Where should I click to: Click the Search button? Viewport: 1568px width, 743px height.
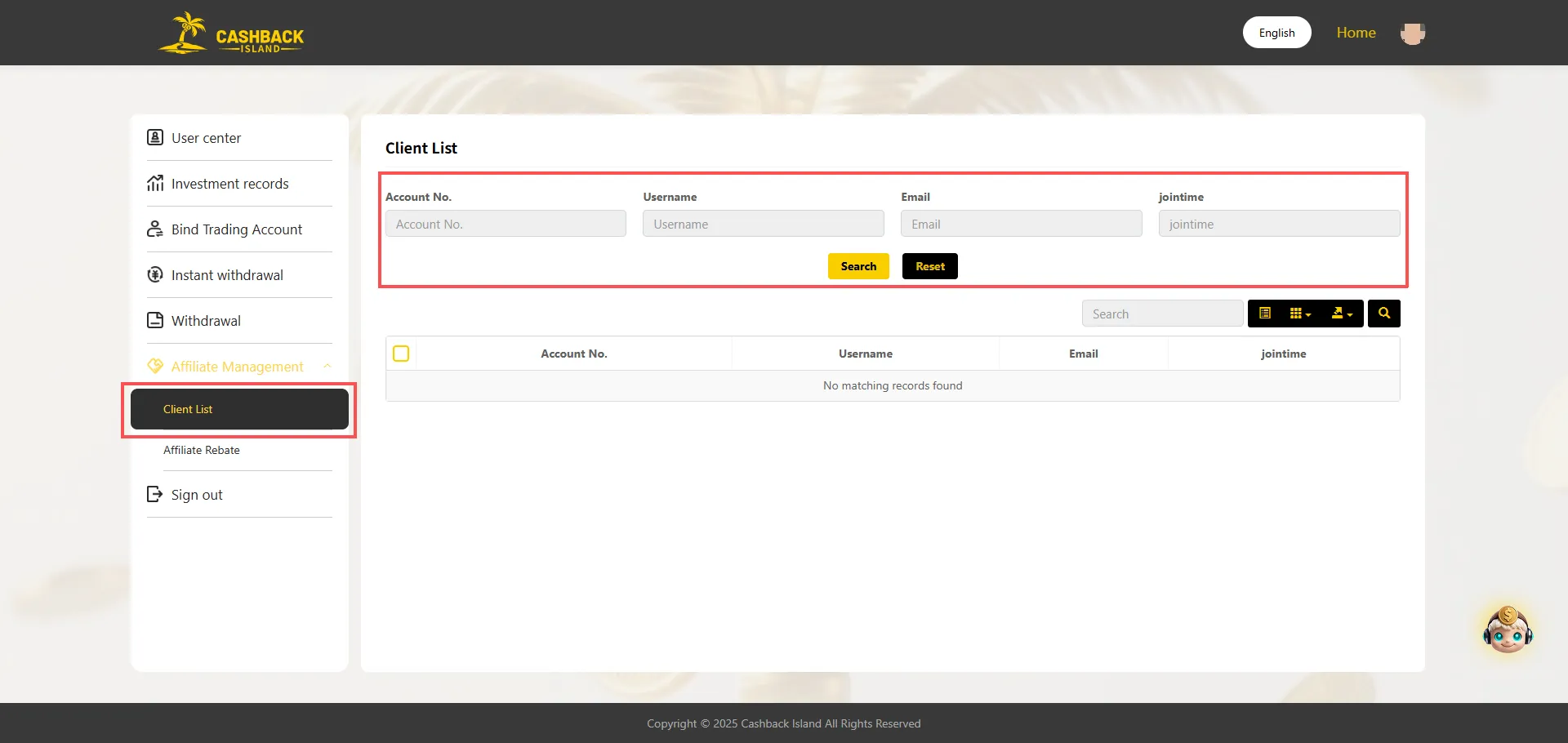click(x=858, y=265)
